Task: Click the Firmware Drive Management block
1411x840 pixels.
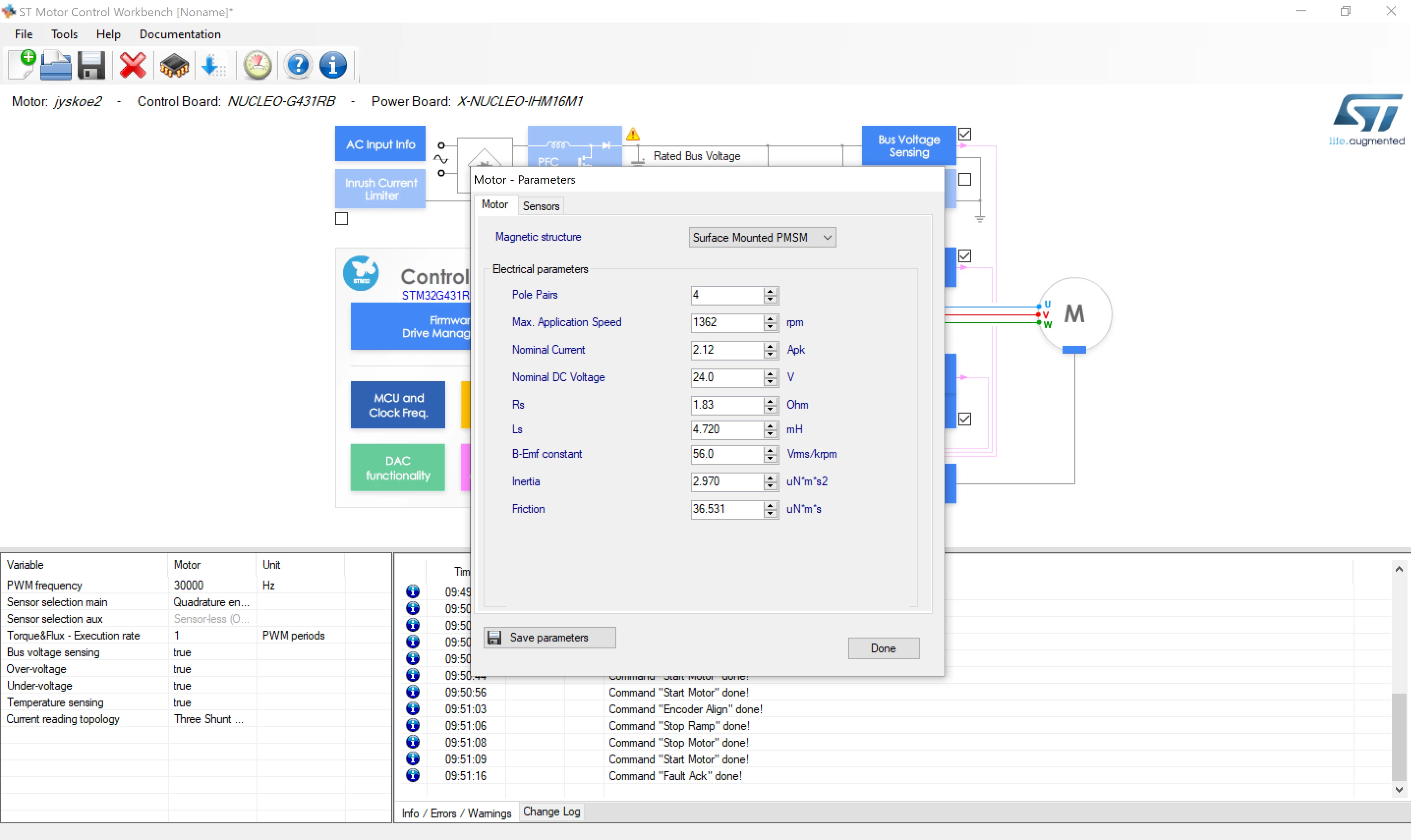Action: click(x=411, y=327)
